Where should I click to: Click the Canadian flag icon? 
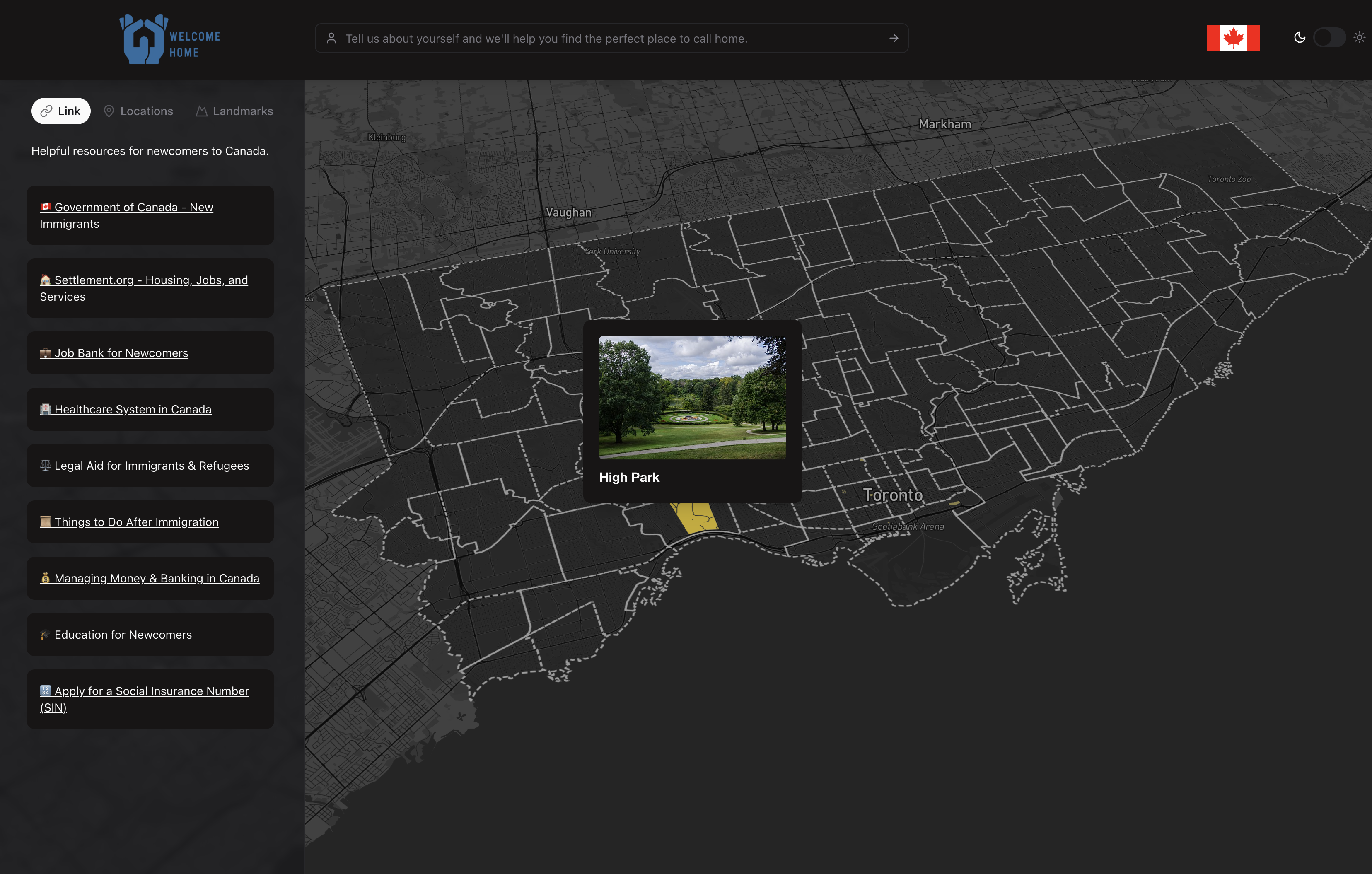[x=1233, y=38]
